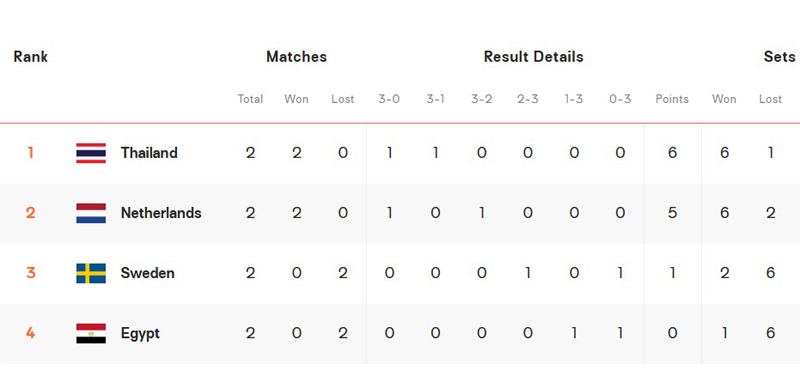Click the Matches group header
This screenshot has height=382, width=800.
tap(296, 57)
